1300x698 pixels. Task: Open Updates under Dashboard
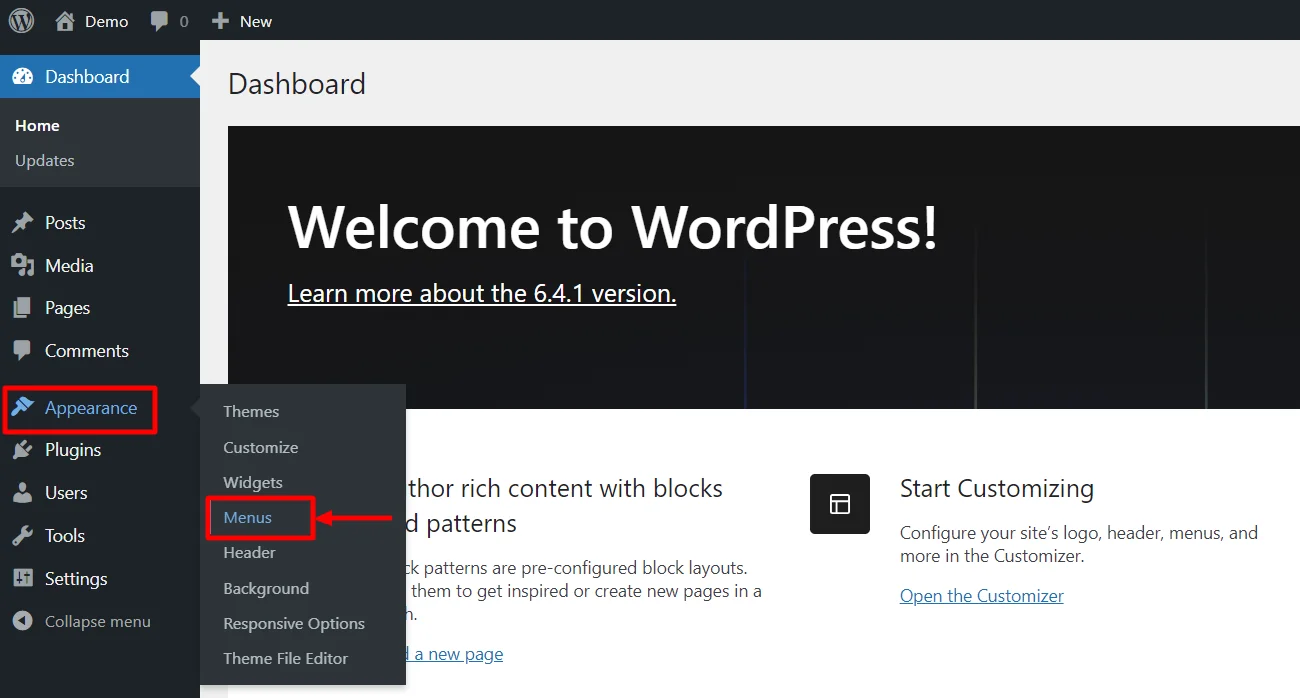click(x=44, y=161)
